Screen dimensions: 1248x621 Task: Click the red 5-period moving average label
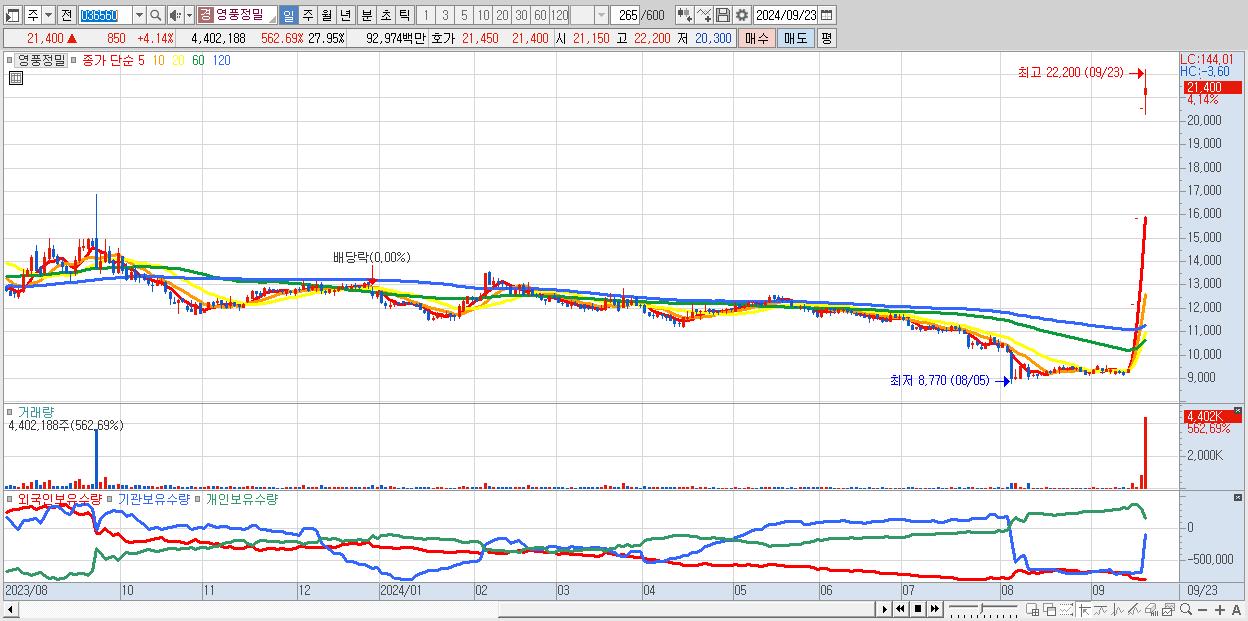coord(141,61)
